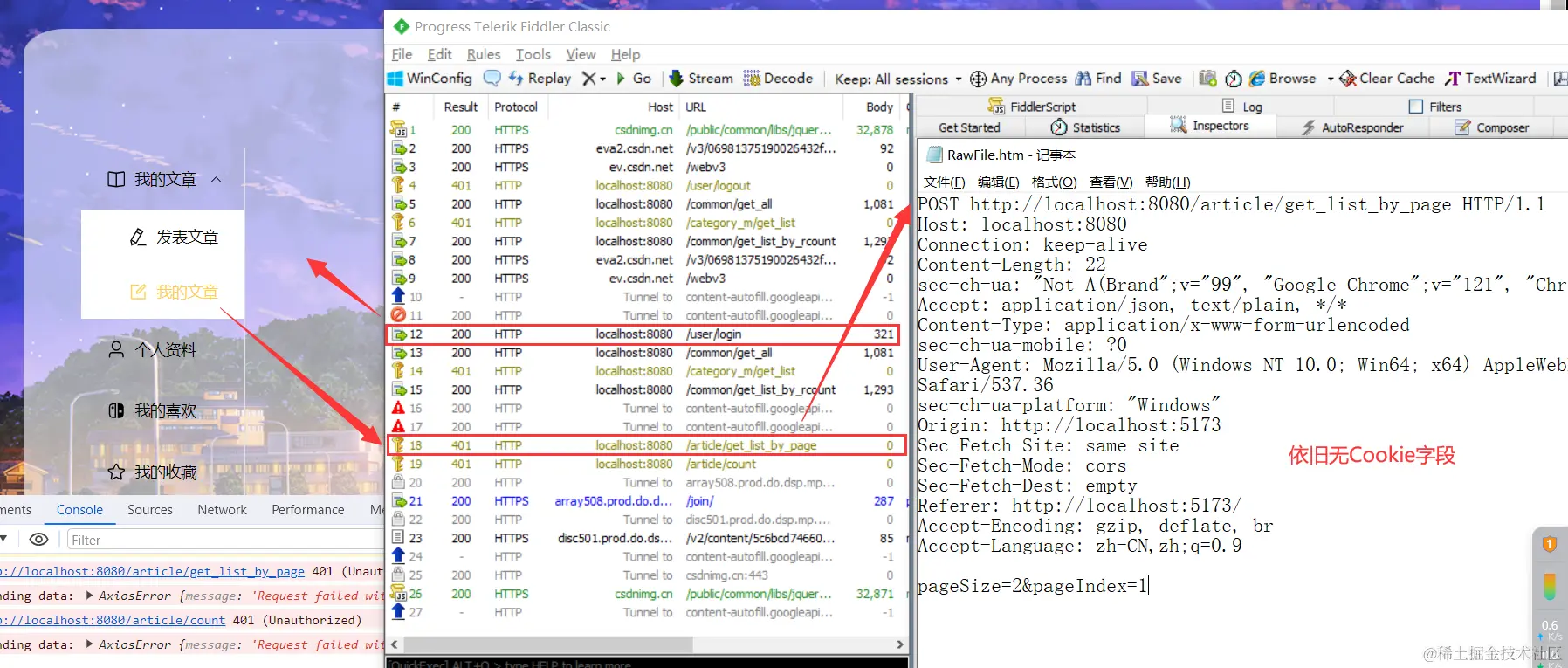
Task: Switch to the AutoResponder tab
Action: tap(1352, 127)
